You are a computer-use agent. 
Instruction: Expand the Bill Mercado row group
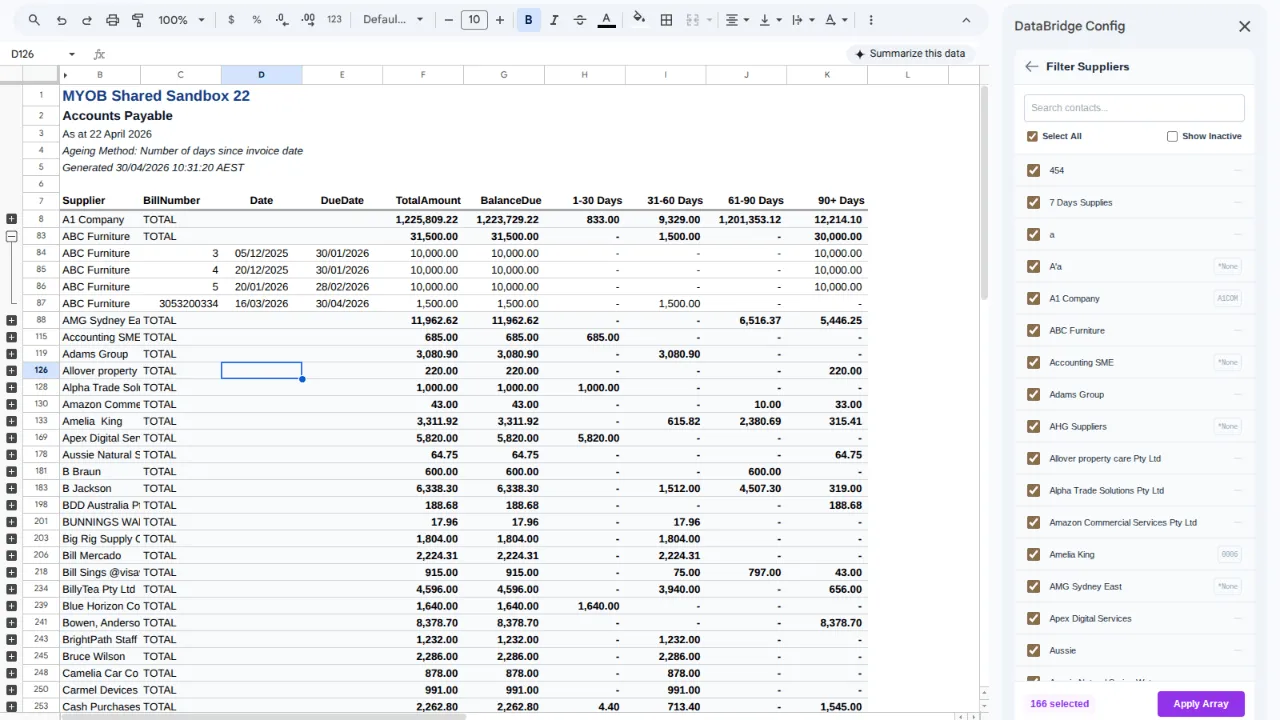tap(11, 555)
